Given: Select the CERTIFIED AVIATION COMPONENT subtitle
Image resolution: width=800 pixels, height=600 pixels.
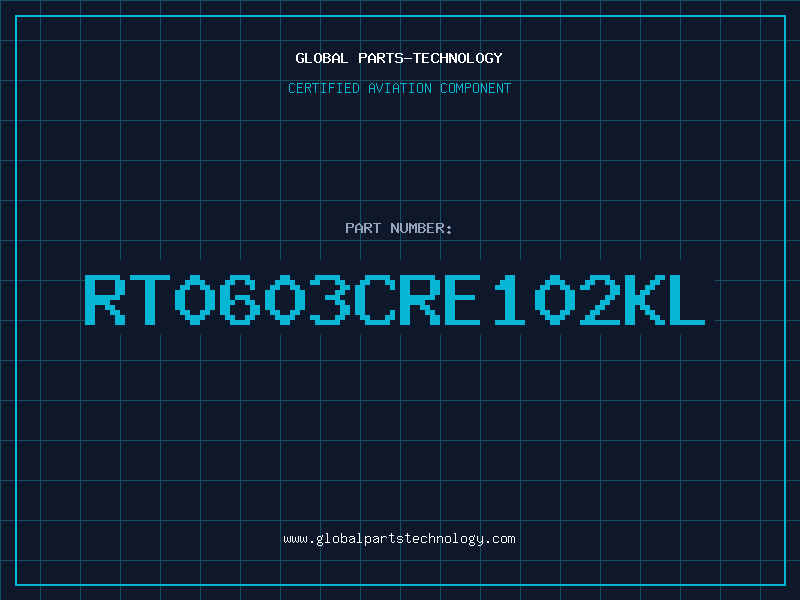Looking at the screenshot, I should pos(399,88).
